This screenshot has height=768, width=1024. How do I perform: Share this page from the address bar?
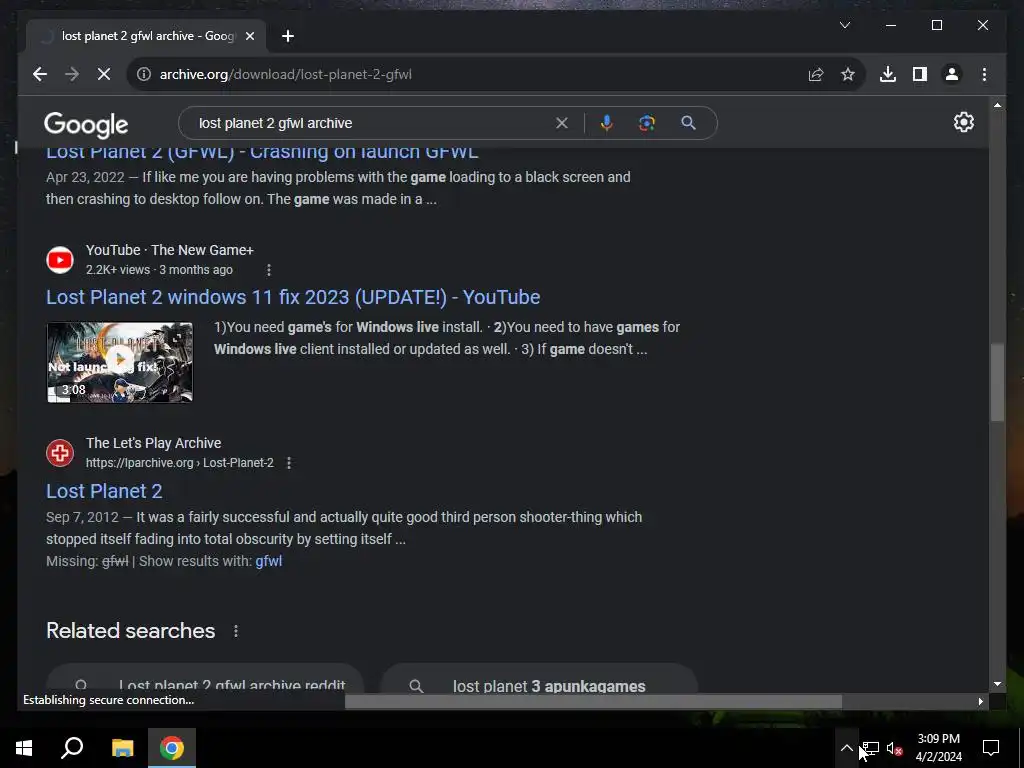816,74
